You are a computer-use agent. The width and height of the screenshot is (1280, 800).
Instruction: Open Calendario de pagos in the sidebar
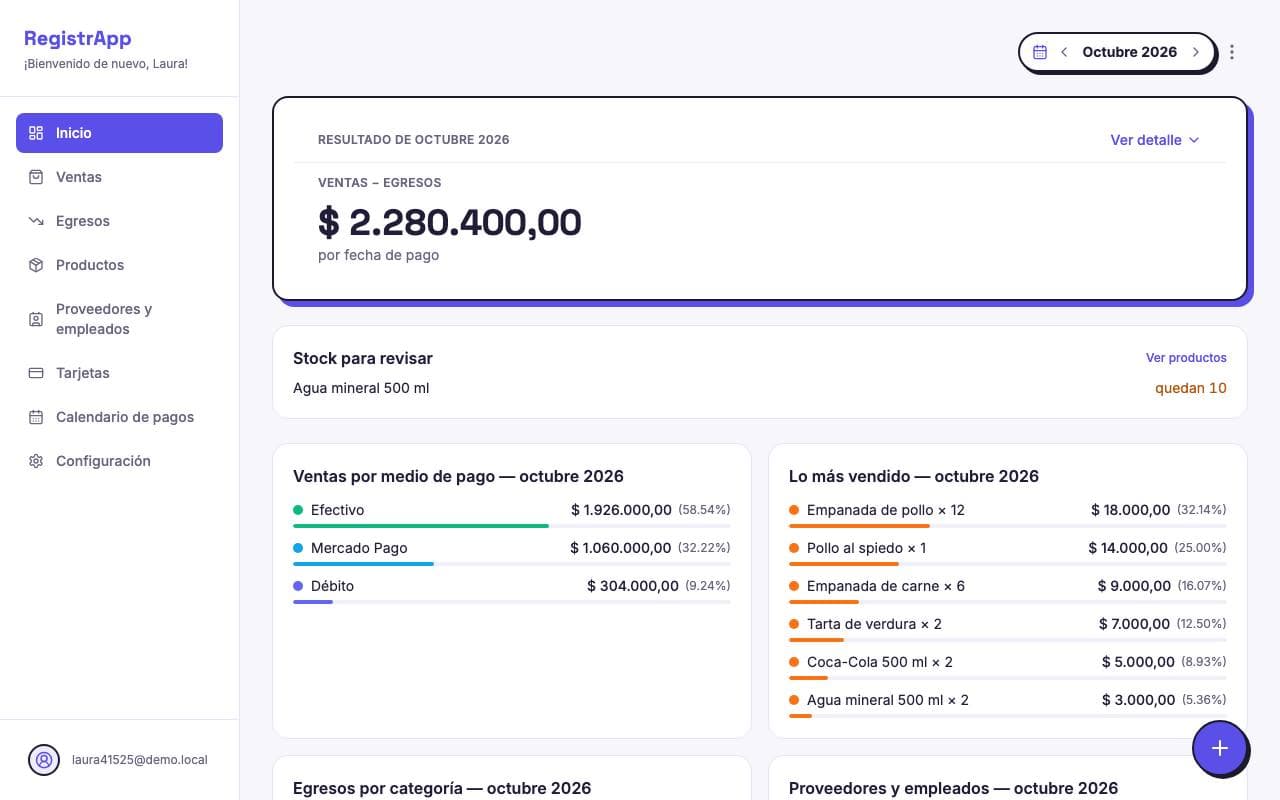(119, 417)
